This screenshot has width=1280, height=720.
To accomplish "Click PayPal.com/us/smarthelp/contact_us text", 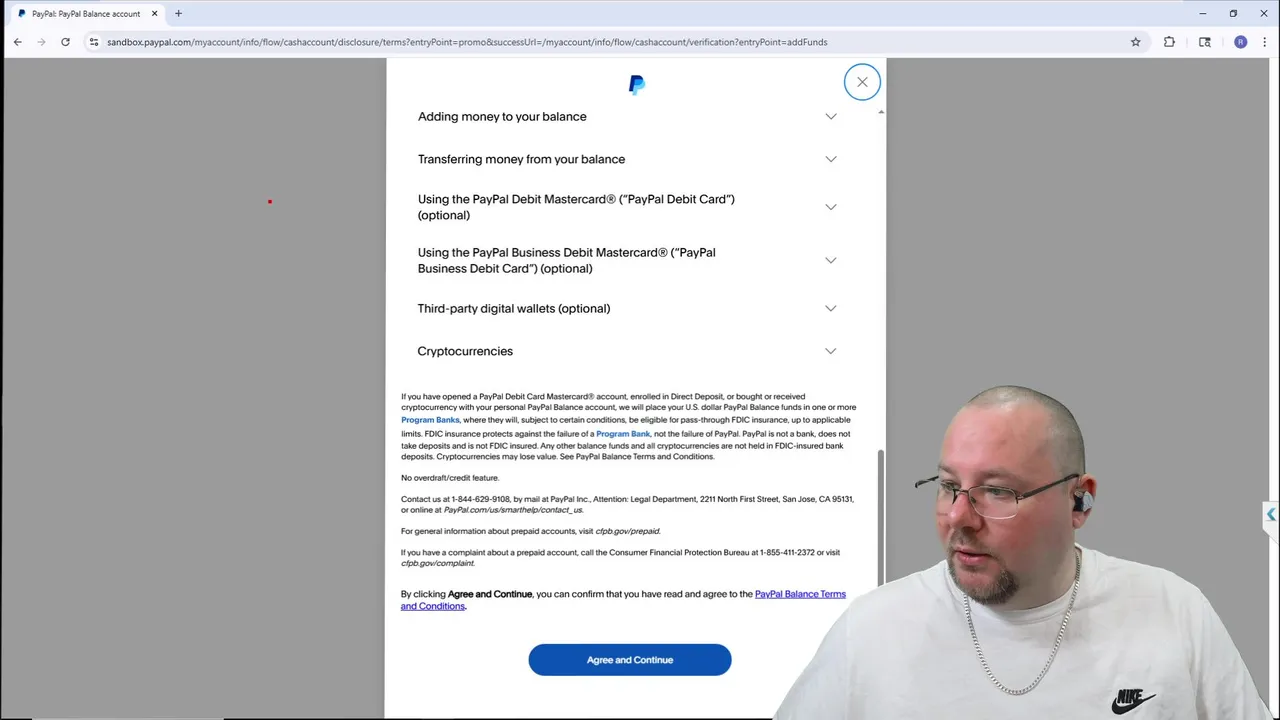I will (513, 510).
